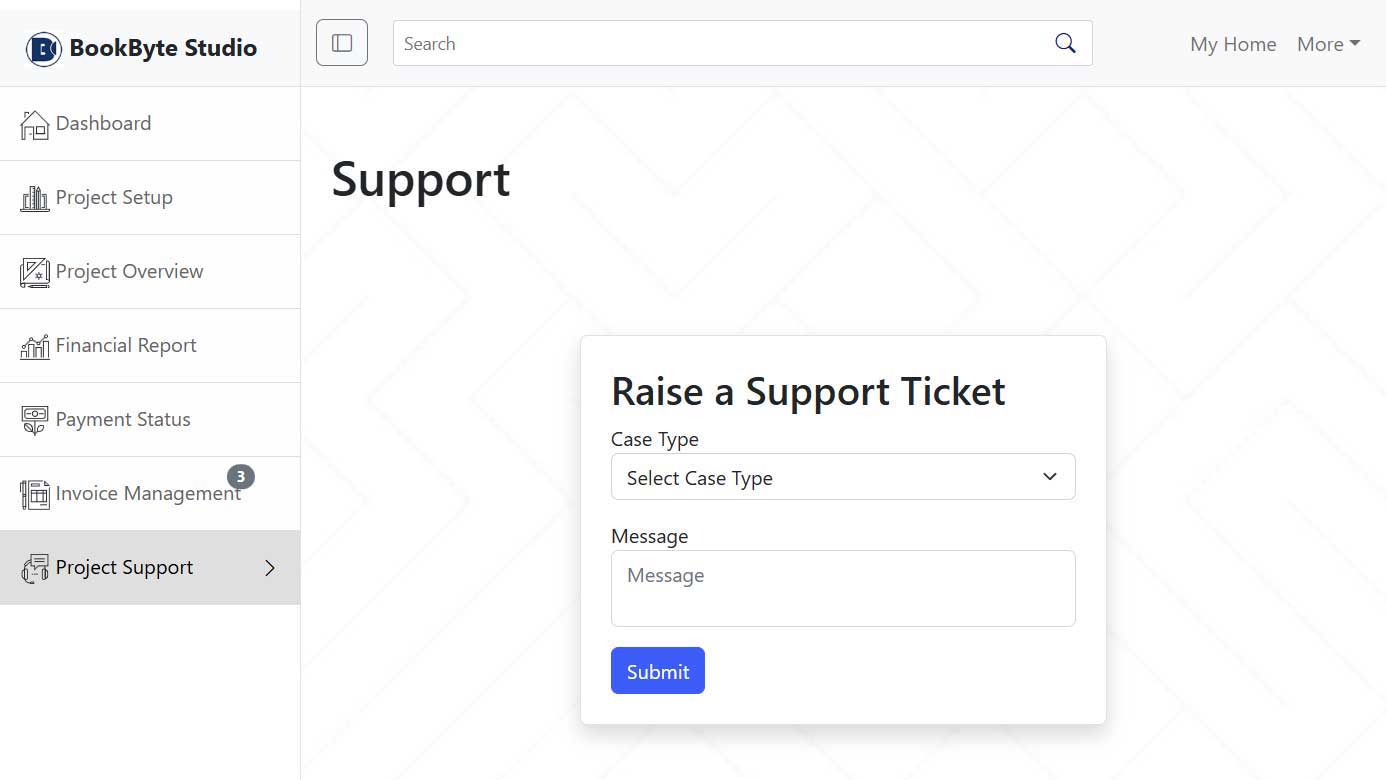Click the Dashboard house icon
Screen dimensions: 1386x780
[x=34, y=124]
